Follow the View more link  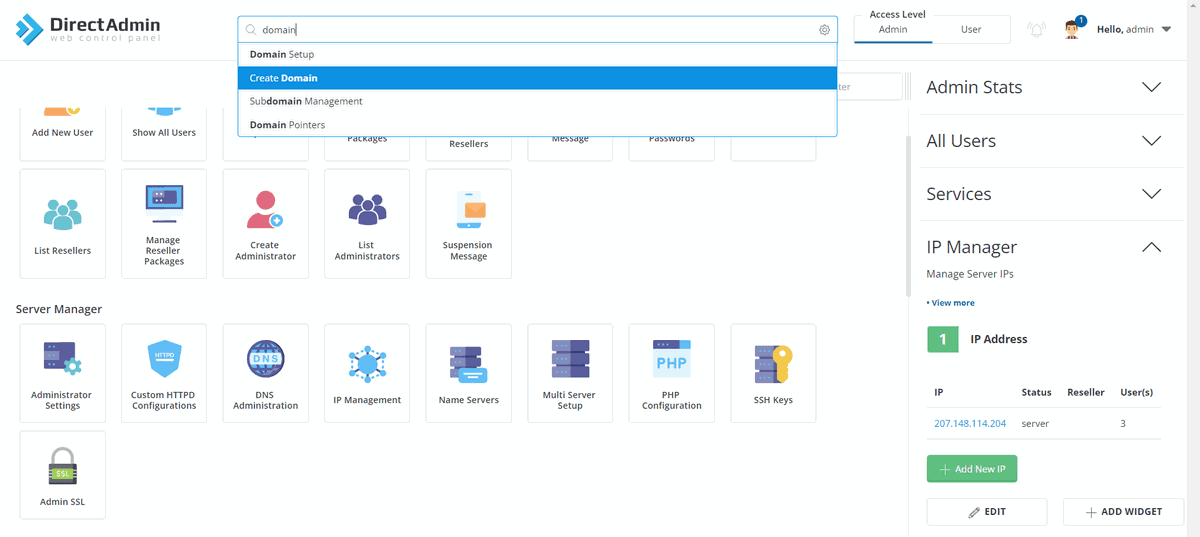[x=951, y=303]
